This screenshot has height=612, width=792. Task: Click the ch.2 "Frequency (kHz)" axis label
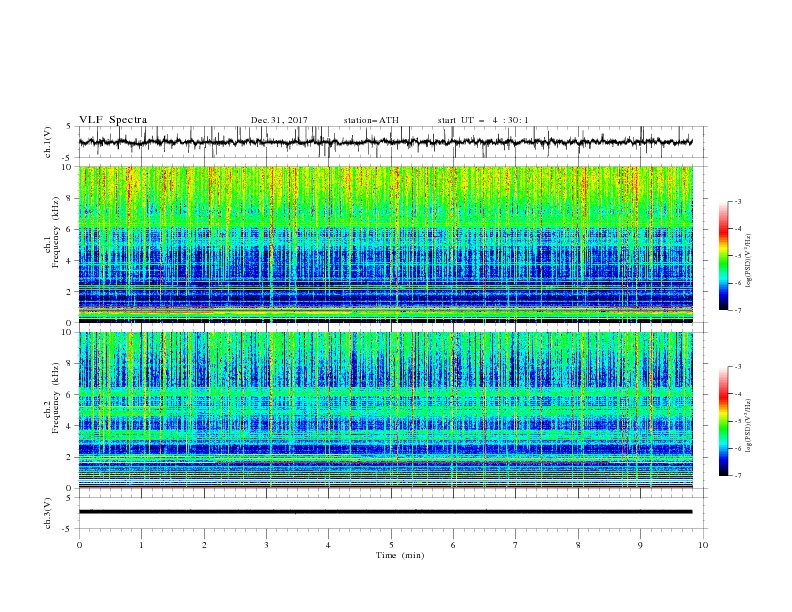(x=56, y=397)
